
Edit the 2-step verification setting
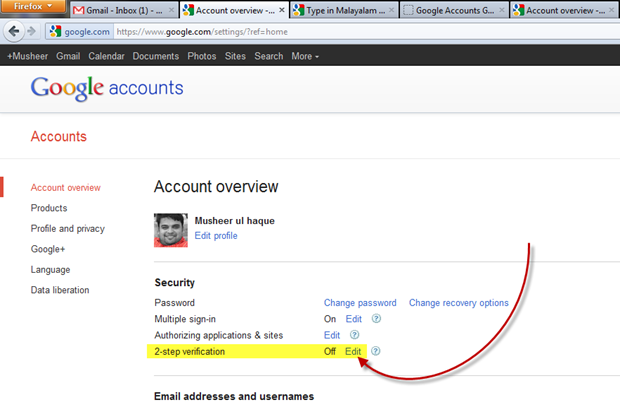point(353,352)
